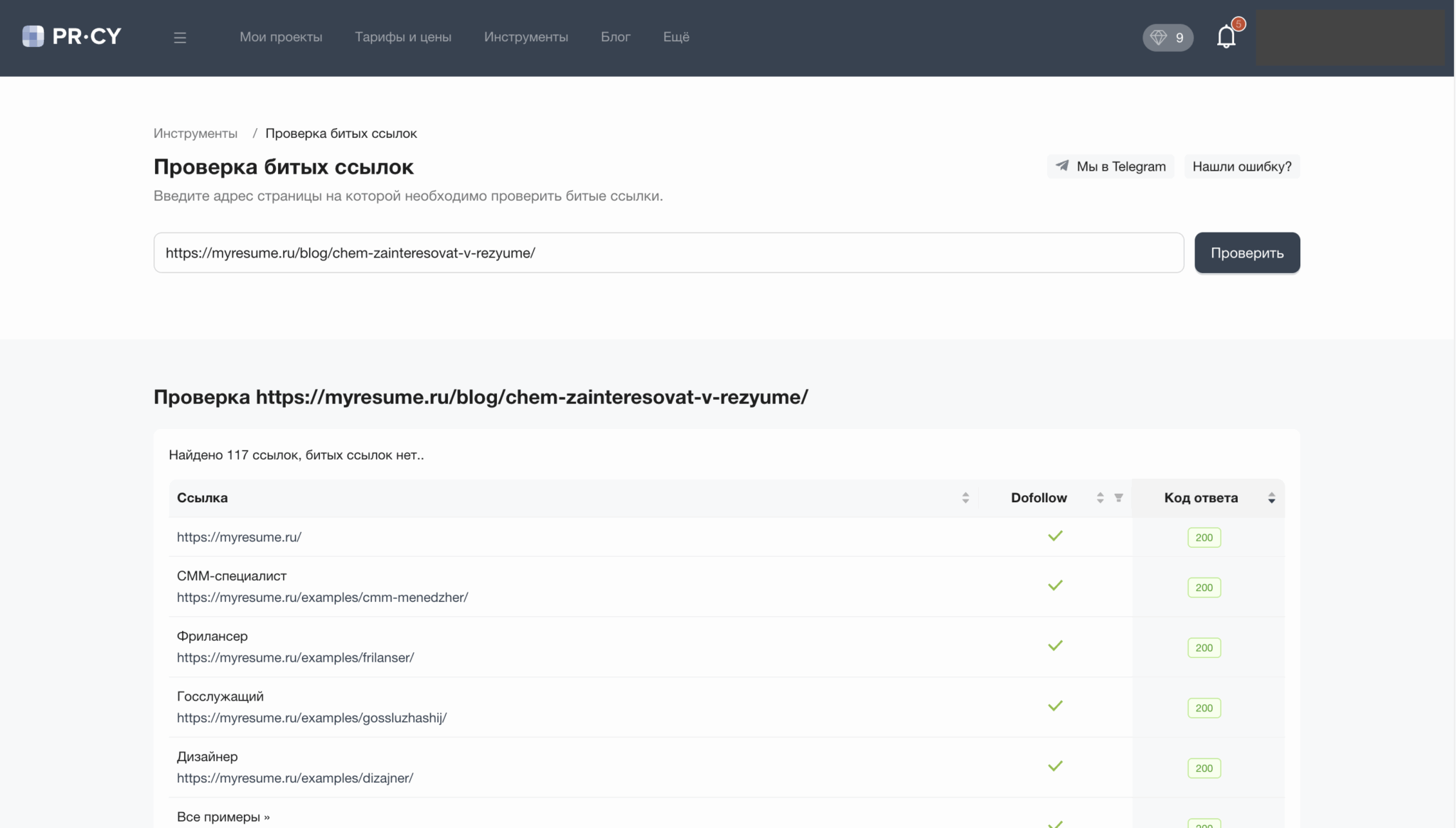The image size is (1456, 828).
Task: Go to the Блог section
Action: [x=615, y=37]
